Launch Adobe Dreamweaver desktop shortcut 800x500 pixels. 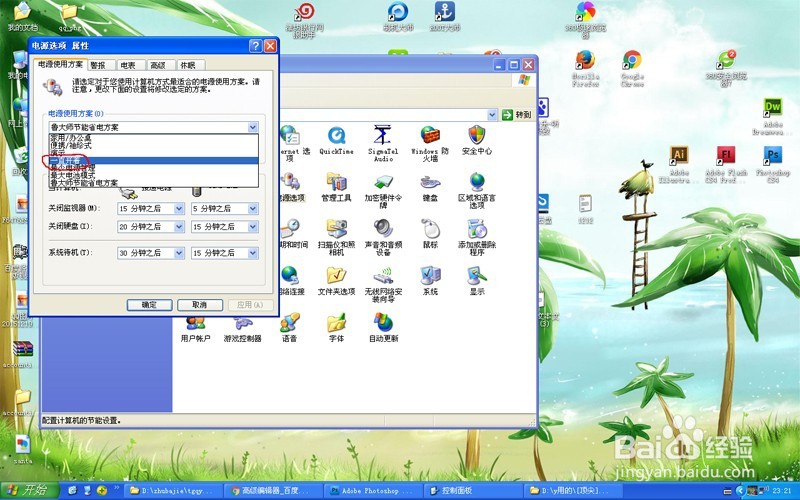pyautogui.click(x=772, y=117)
